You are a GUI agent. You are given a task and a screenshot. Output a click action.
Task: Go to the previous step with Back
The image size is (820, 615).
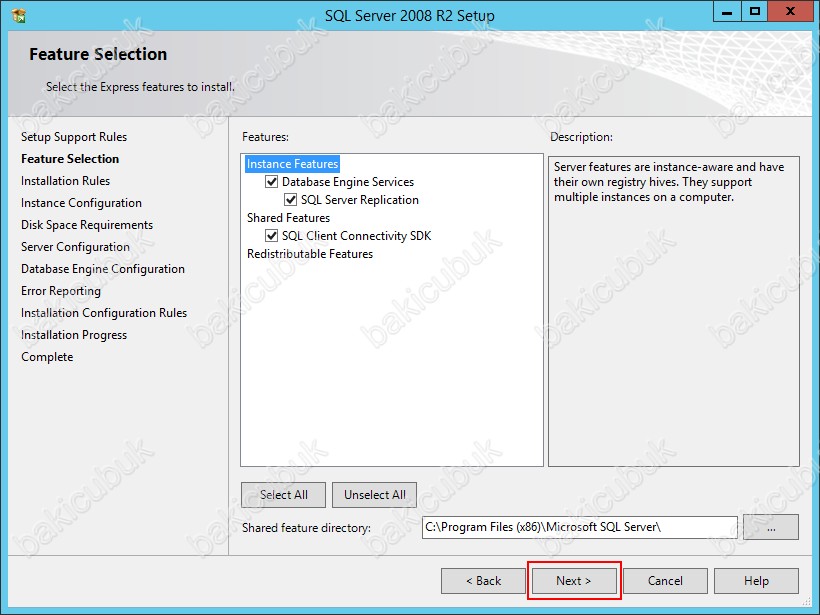tap(483, 581)
